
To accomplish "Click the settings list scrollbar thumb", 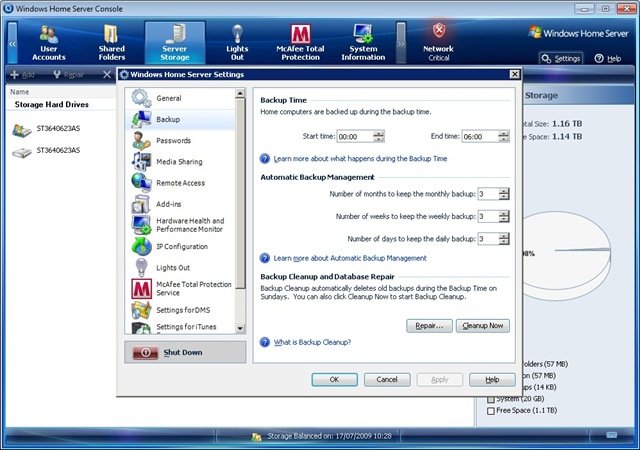I will [240, 193].
